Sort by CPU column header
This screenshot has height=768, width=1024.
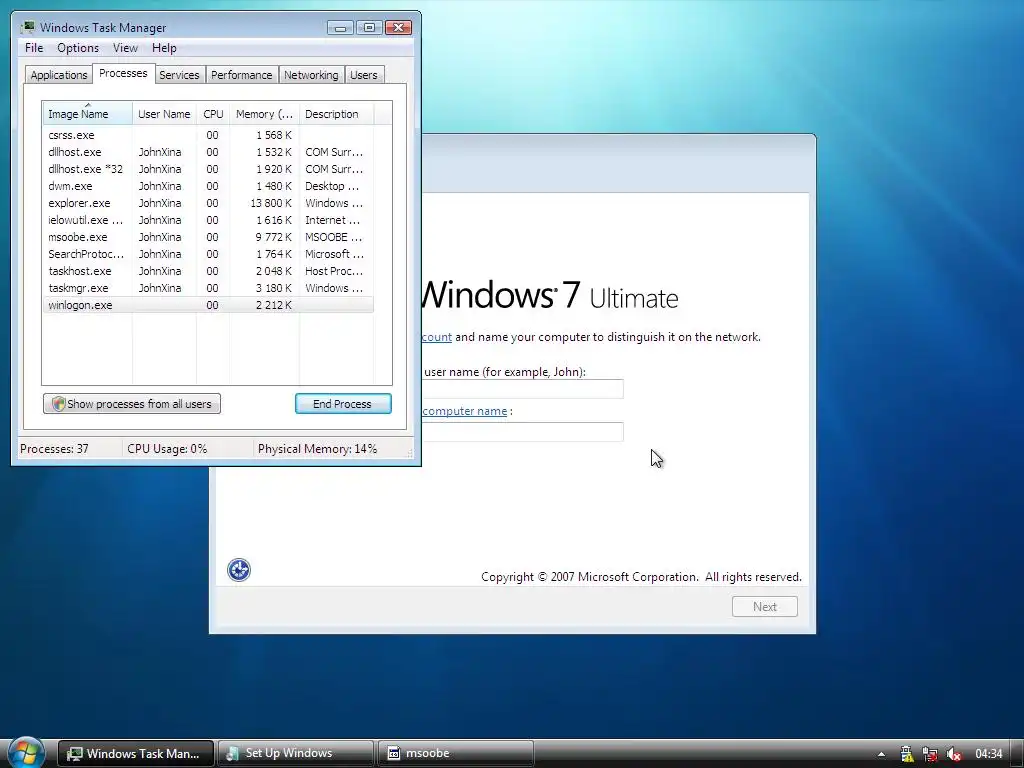(x=213, y=114)
